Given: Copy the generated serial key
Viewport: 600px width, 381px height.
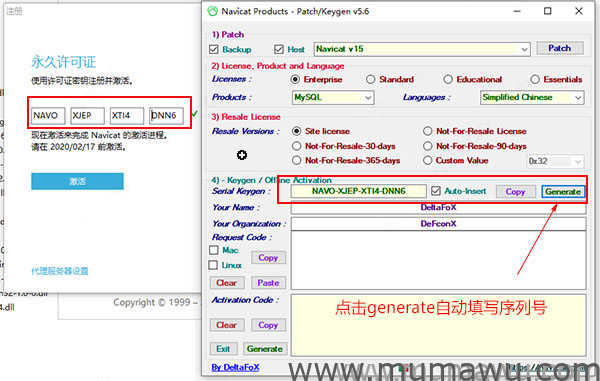Looking at the screenshot, I should coord(515,192).
